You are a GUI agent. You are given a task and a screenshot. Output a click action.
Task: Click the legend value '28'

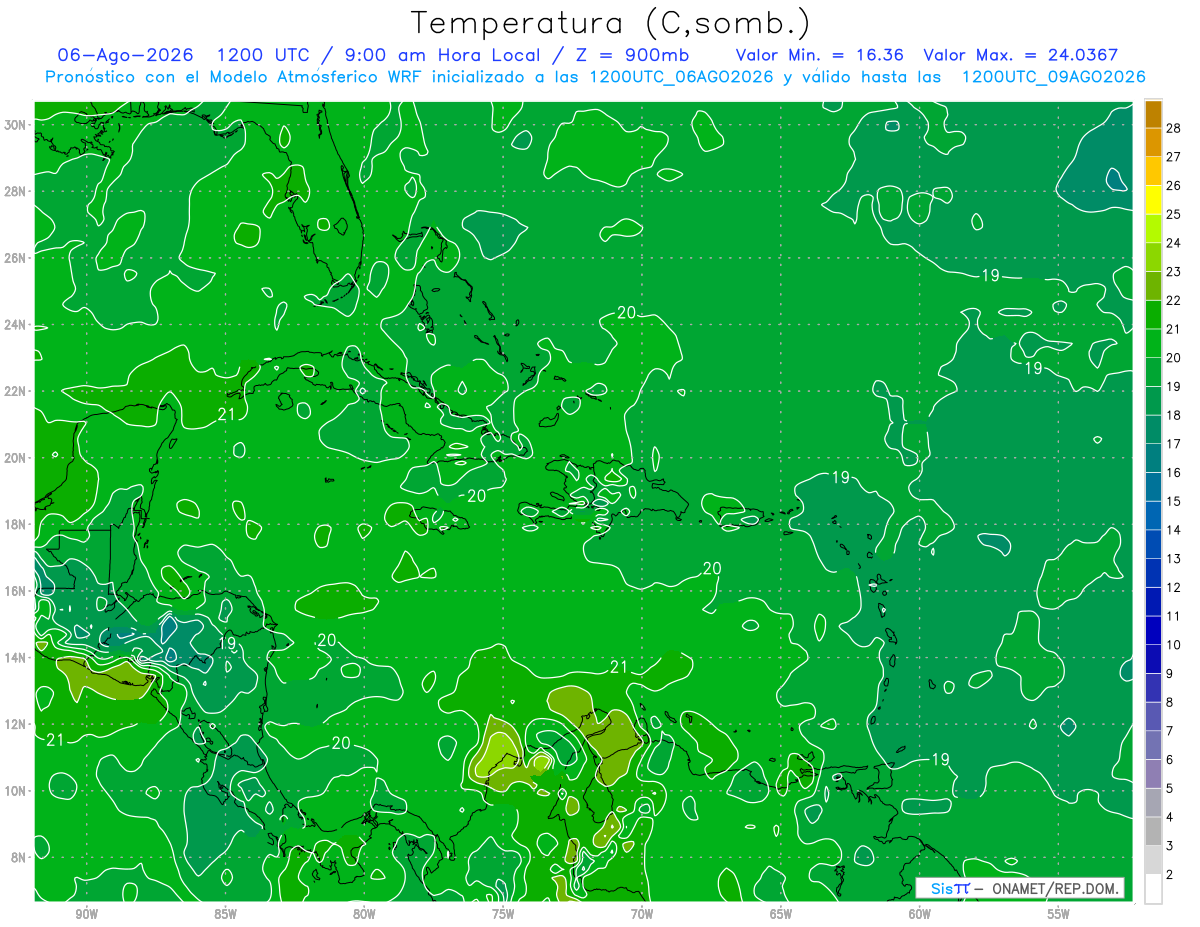pyautogui.click(x=1174, y=128)
